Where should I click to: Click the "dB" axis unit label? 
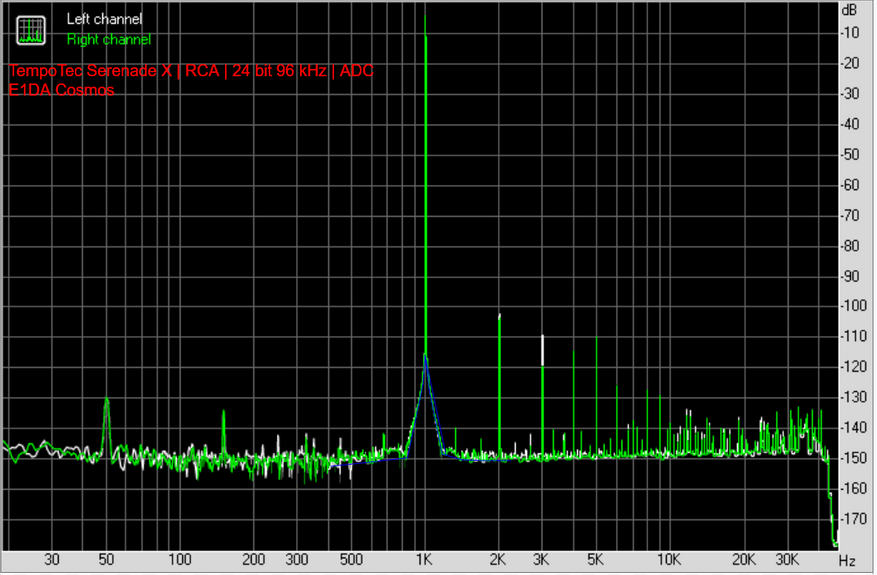point(848,10)
